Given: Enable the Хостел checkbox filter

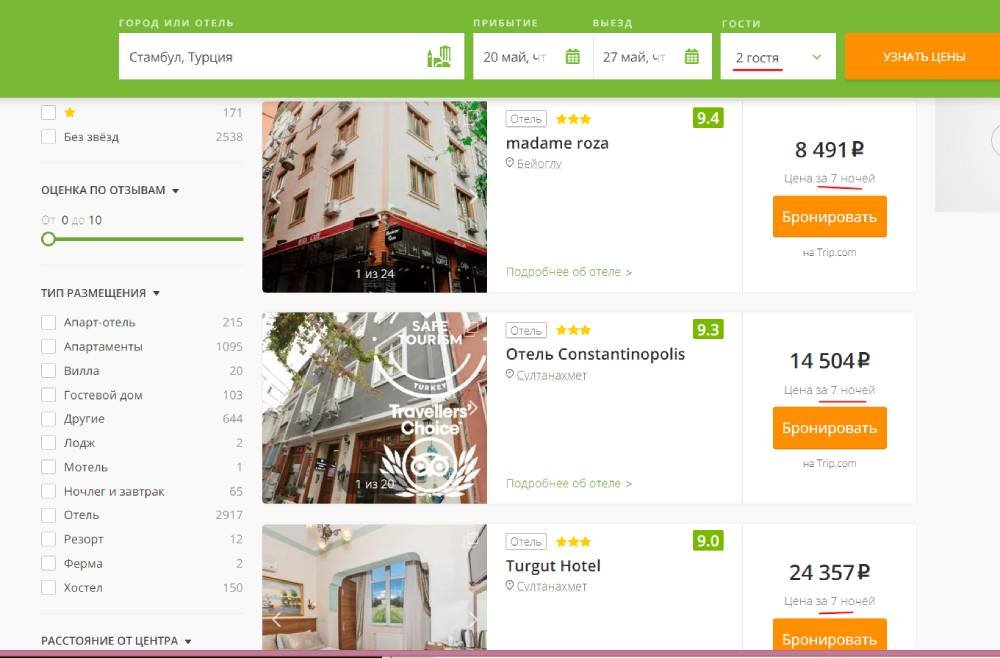Looking at the screenshot, I should (x=48, y=588).
